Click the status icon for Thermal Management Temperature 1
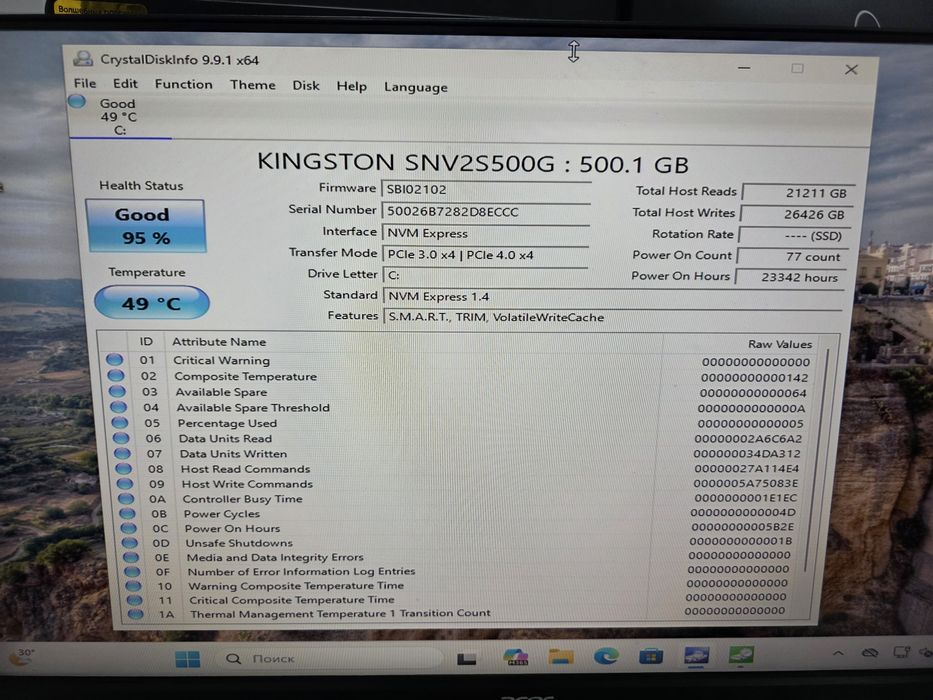The height and width of the screenshot is (700, 933). (x=136, y=614)
